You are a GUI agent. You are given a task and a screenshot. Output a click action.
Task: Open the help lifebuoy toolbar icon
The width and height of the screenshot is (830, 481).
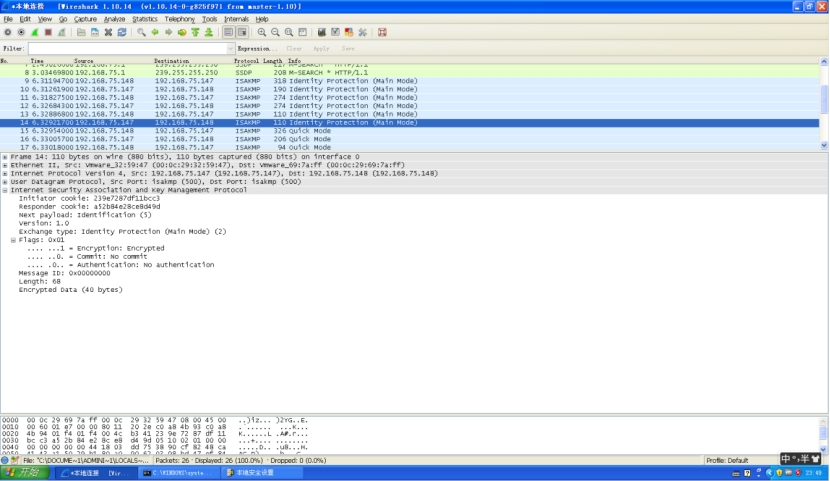point(382,32)
